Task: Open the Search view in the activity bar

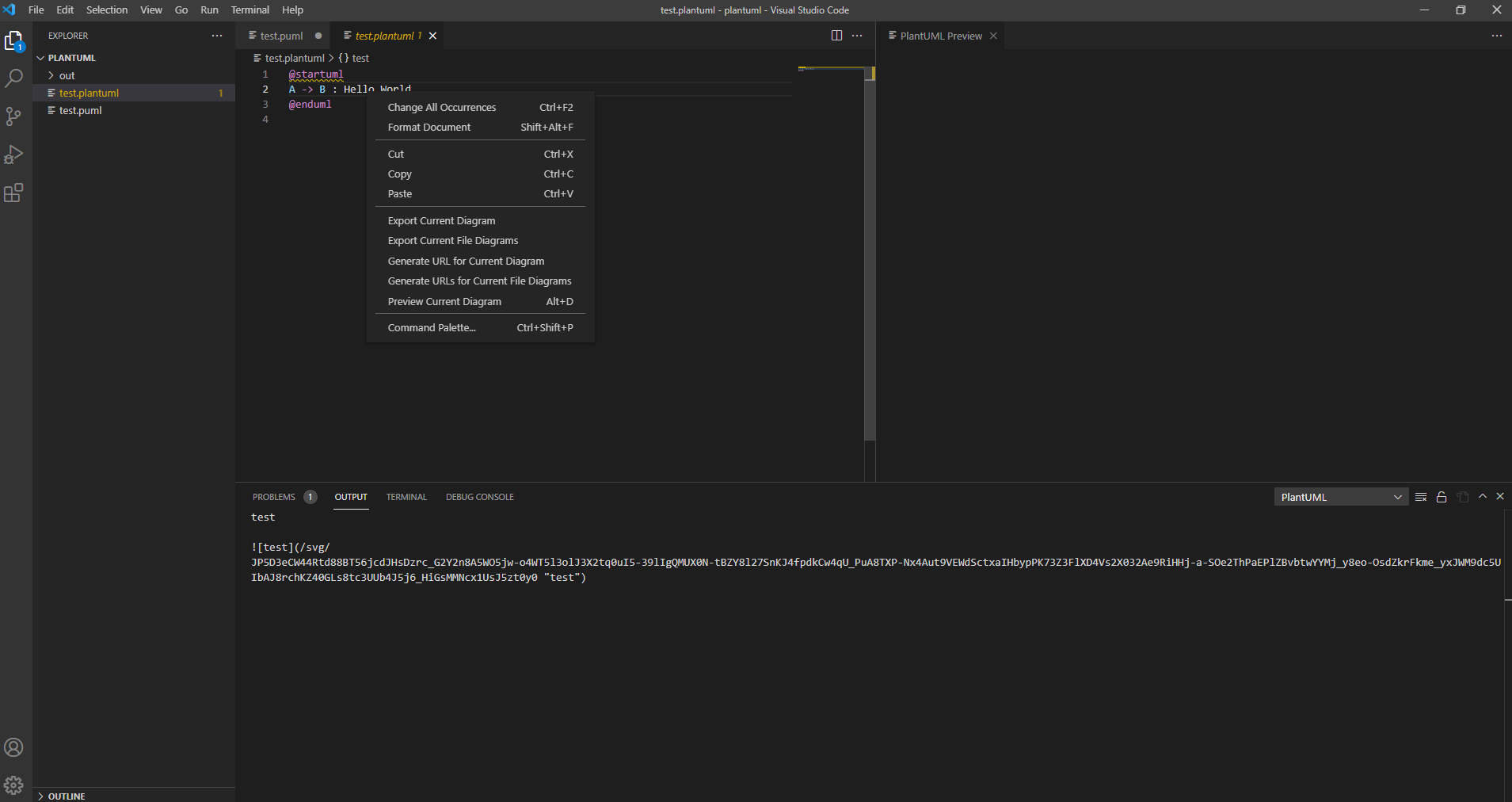Action: click(14, 77)
